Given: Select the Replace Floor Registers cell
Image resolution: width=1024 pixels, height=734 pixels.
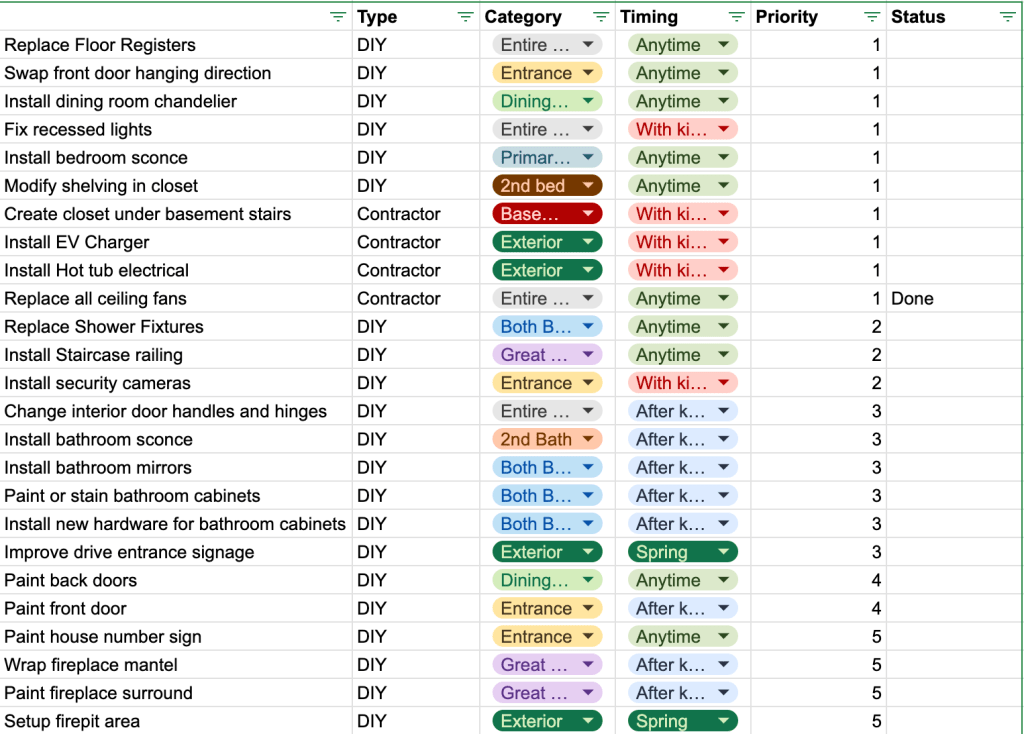Looking at the screenshot, I should coord(100,45).
